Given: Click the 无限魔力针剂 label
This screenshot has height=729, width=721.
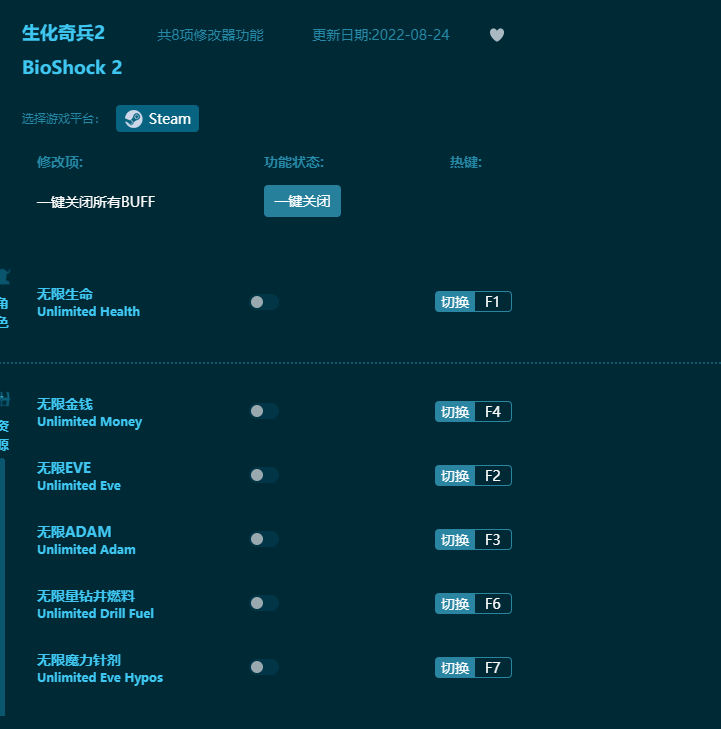Looking at the screenshot, I should coord(79,660).
